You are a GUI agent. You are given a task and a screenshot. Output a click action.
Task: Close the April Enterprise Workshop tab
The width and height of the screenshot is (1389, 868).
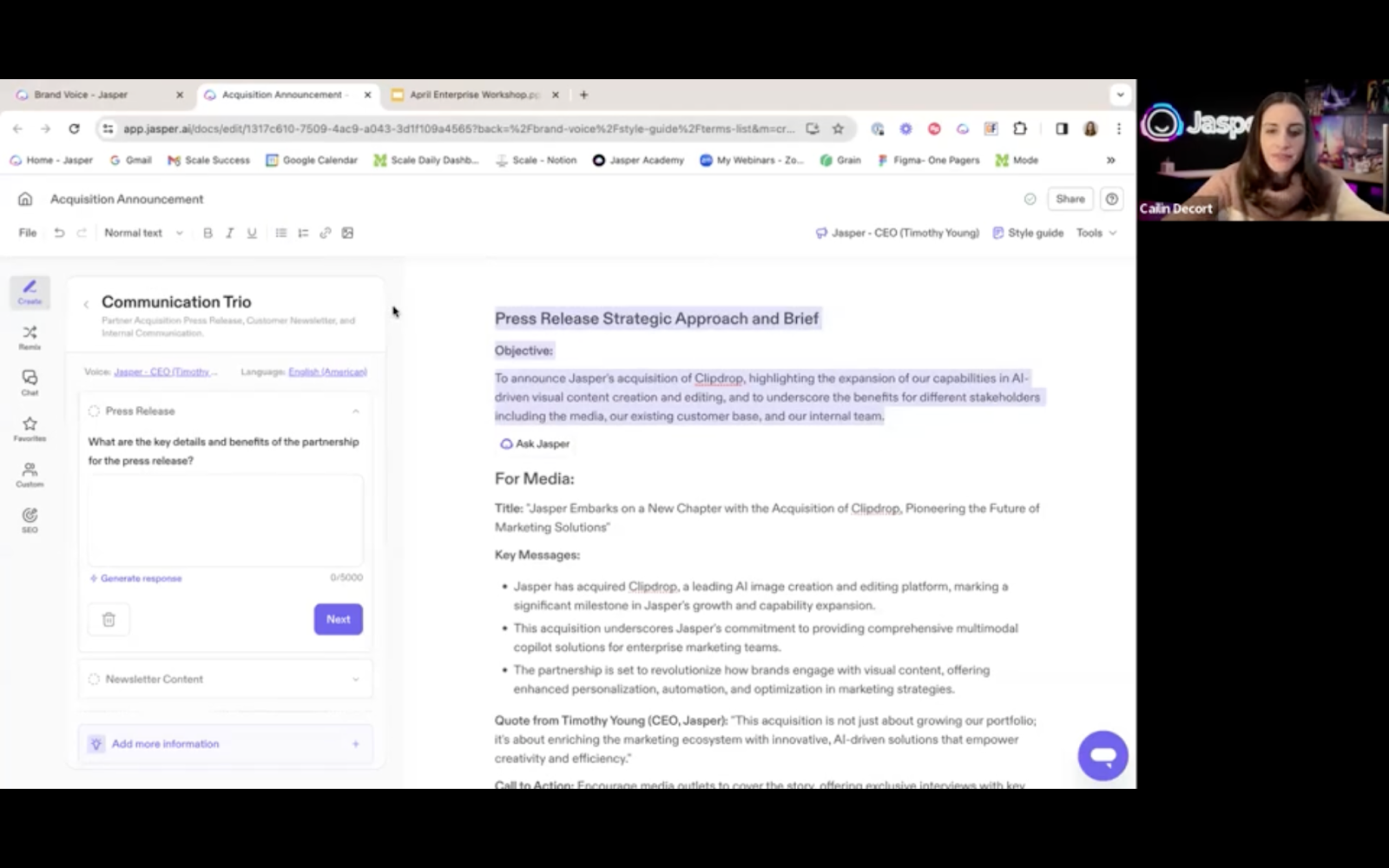click(556, 95)
